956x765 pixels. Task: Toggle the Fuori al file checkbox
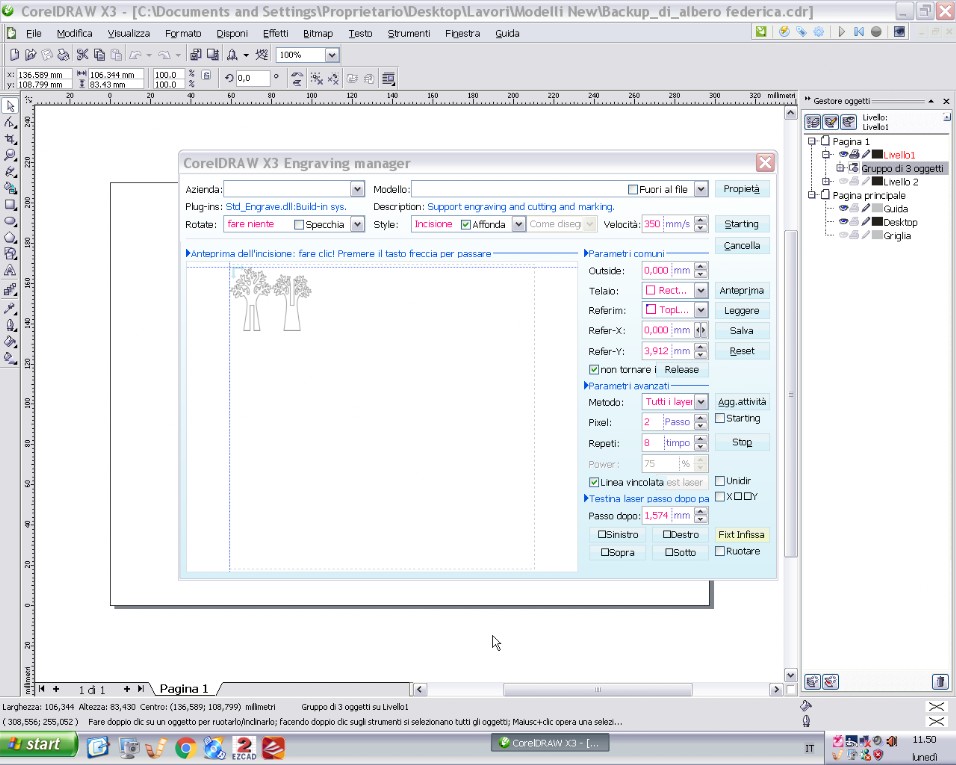tap(633, 190)
